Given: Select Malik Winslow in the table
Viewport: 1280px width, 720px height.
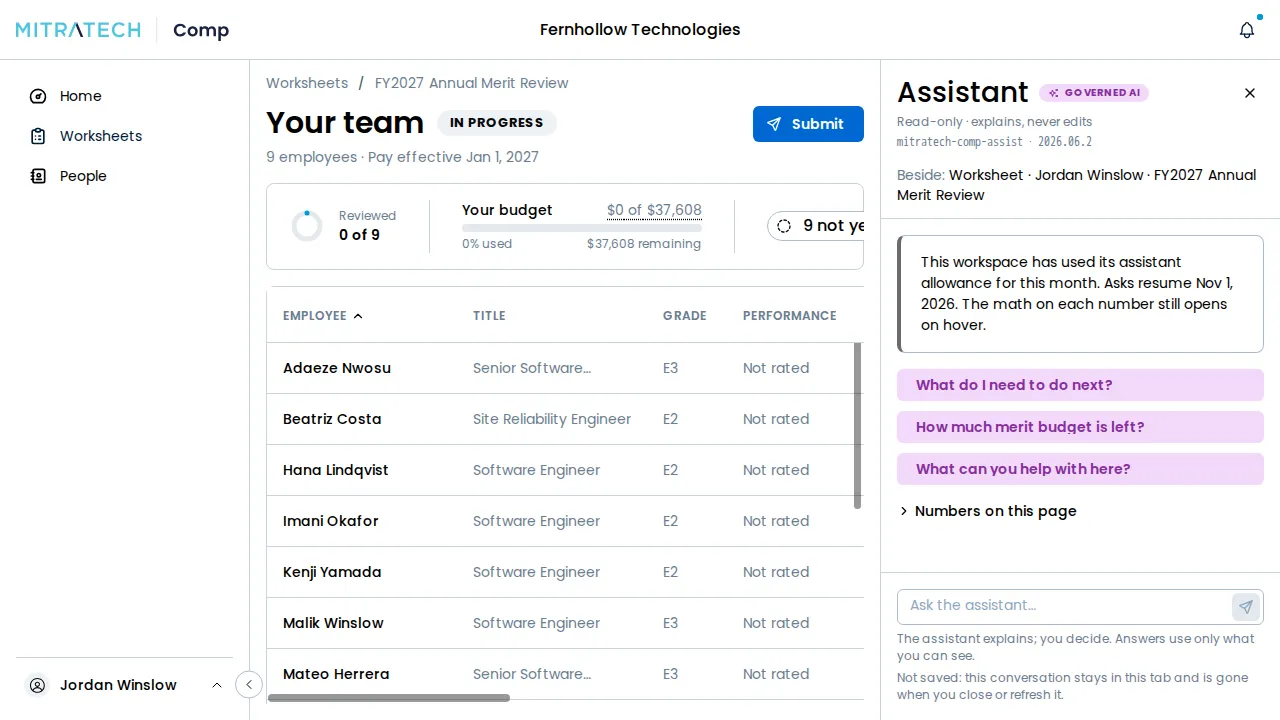Looking at the screenshot, I should (x=565, y=623).
